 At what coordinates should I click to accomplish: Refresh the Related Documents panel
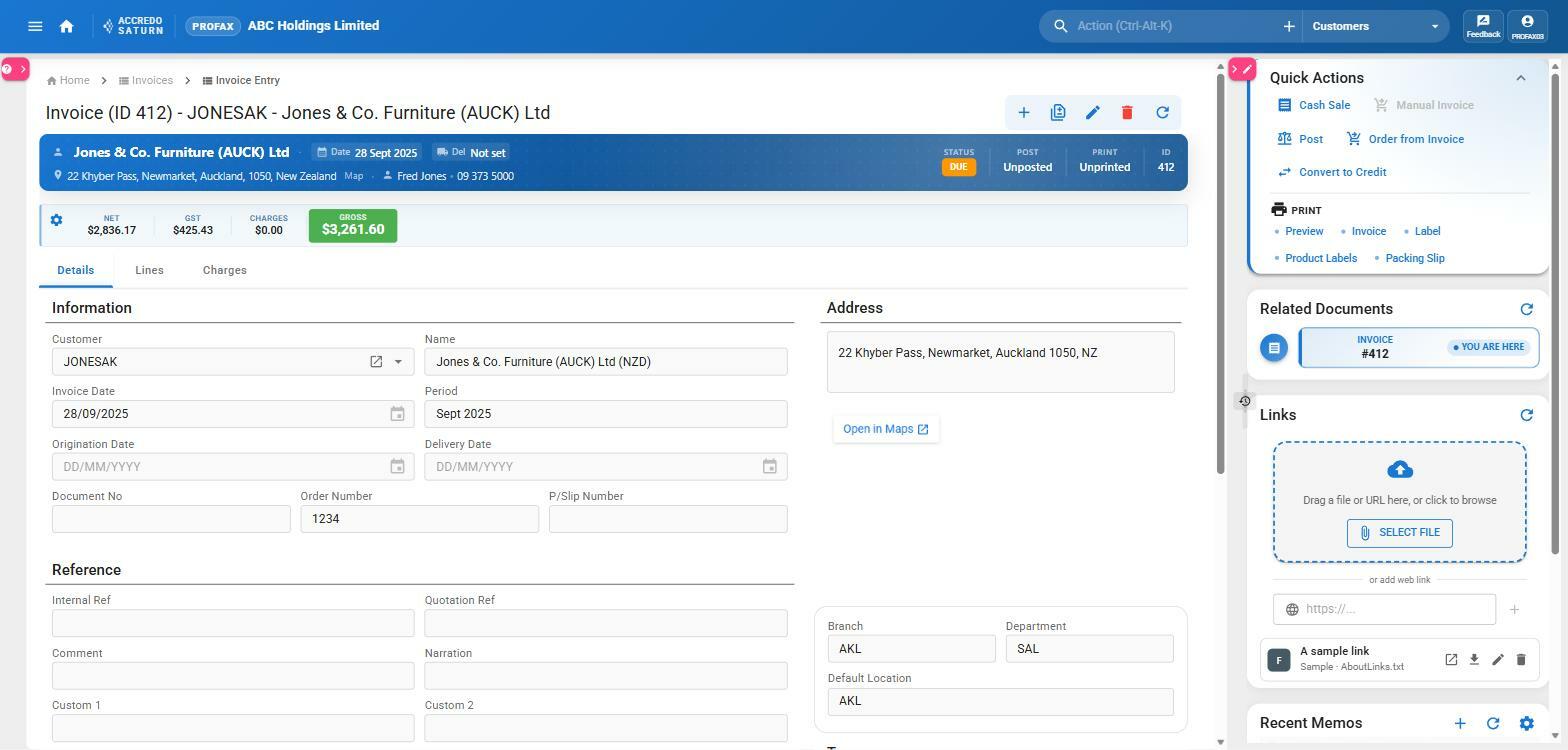click(x=1526, y=310)
